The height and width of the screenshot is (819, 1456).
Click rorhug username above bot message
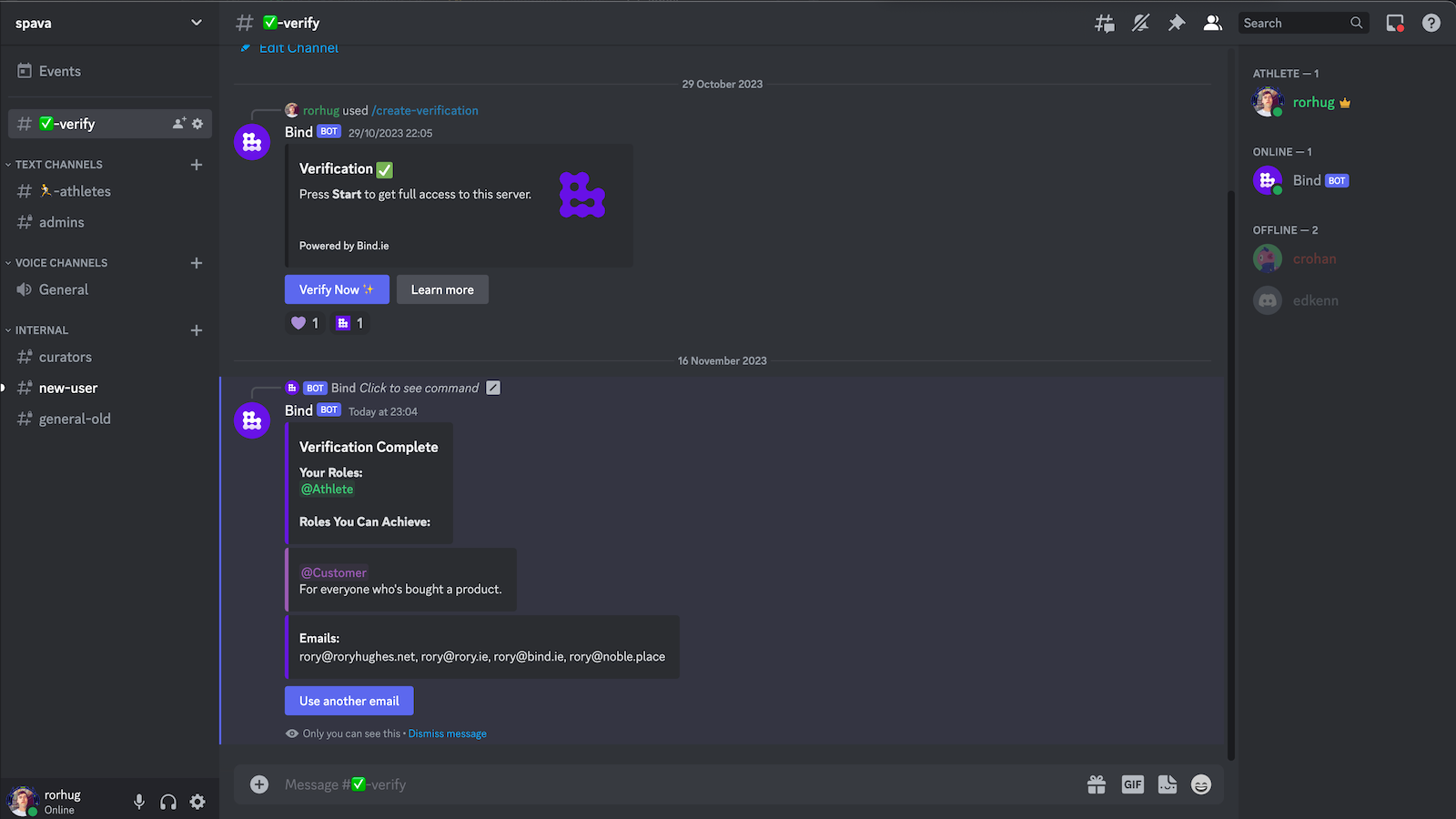point(321,110)
